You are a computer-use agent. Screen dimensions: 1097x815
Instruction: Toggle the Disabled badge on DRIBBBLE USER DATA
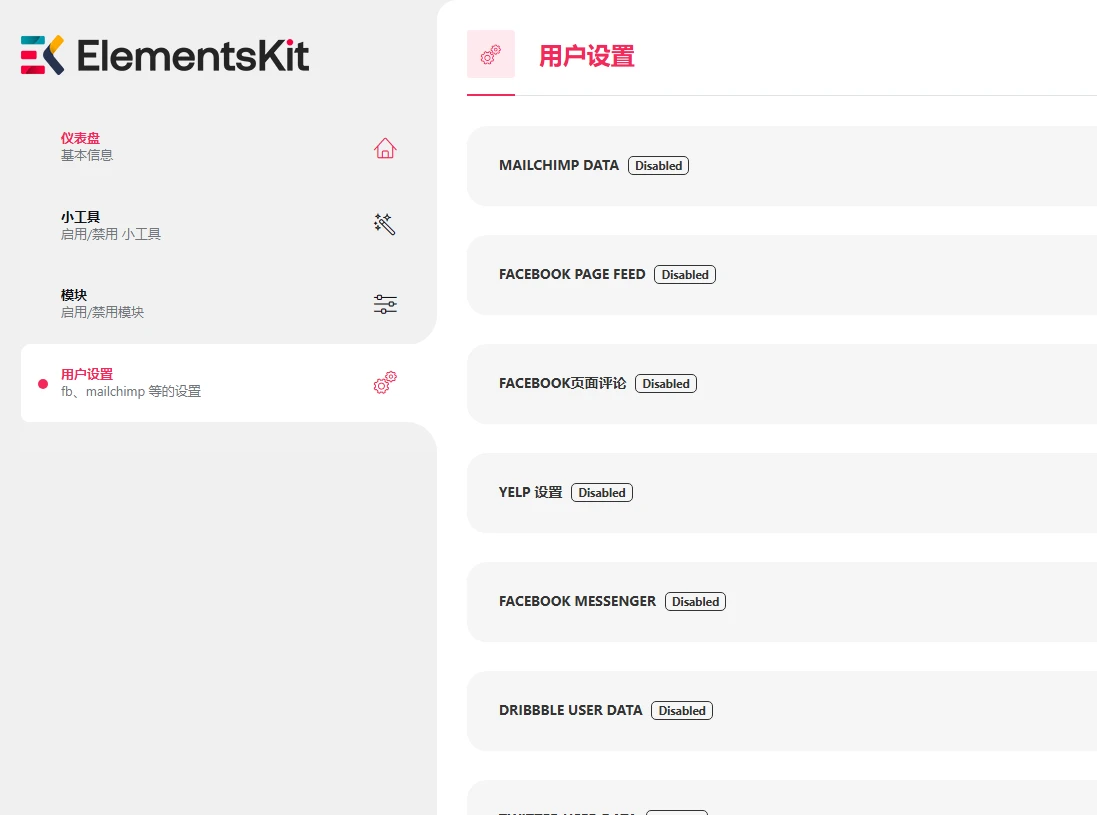[682, 710]
